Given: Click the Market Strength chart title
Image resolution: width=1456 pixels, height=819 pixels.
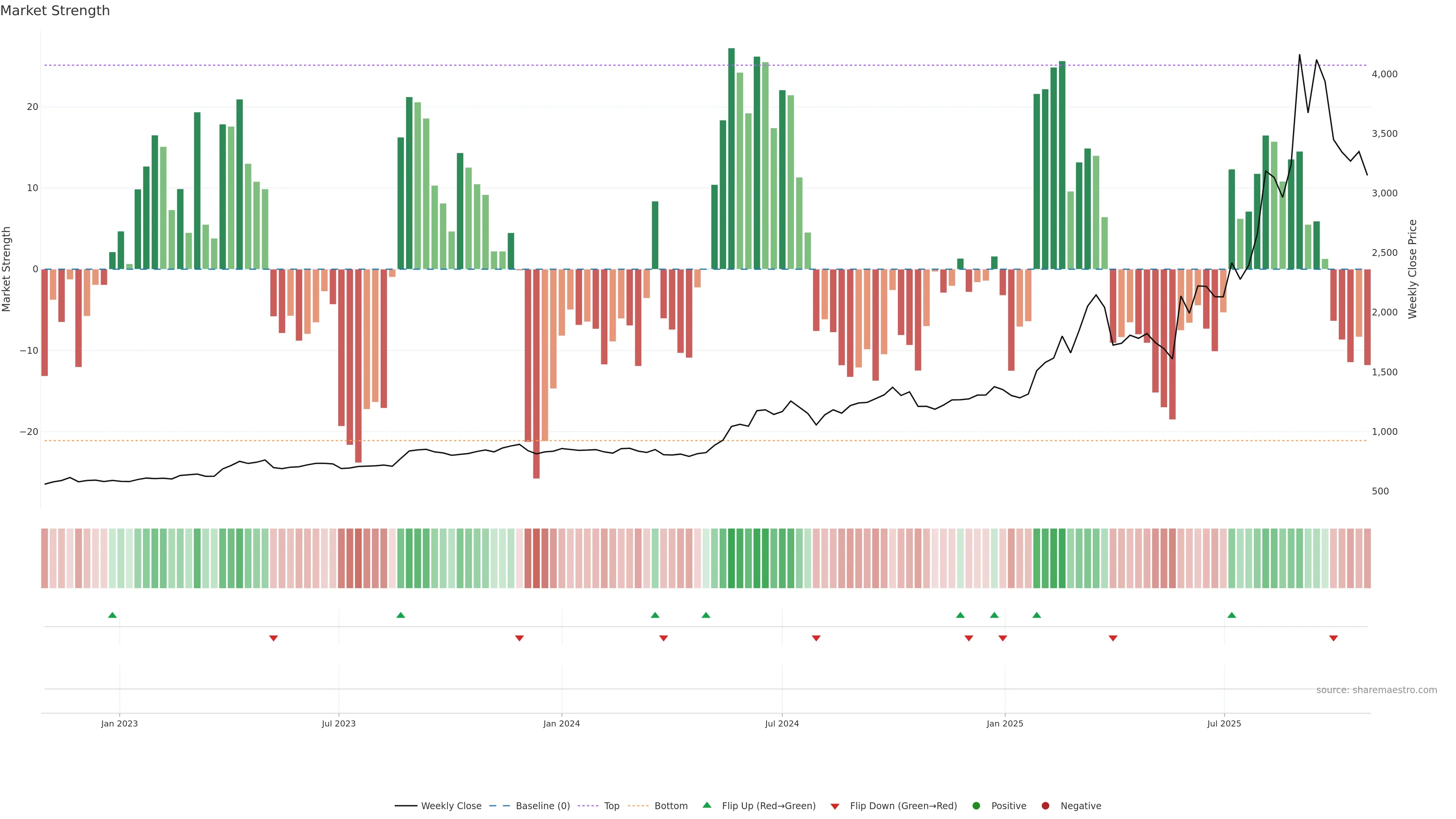Looking at the screenshot, I should pyautogui.click(x=55, y=11).
